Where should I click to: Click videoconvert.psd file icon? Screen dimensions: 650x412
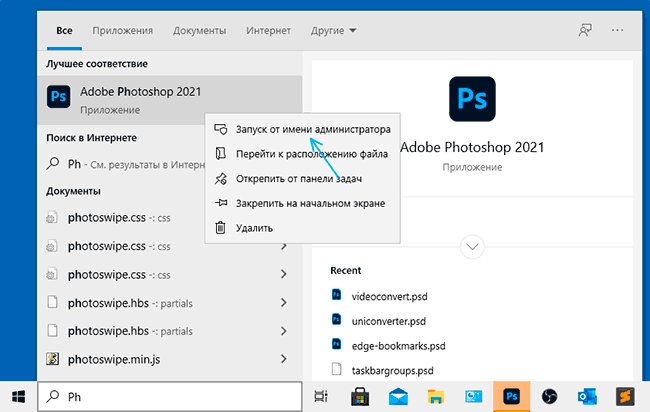tap(337, 295)
